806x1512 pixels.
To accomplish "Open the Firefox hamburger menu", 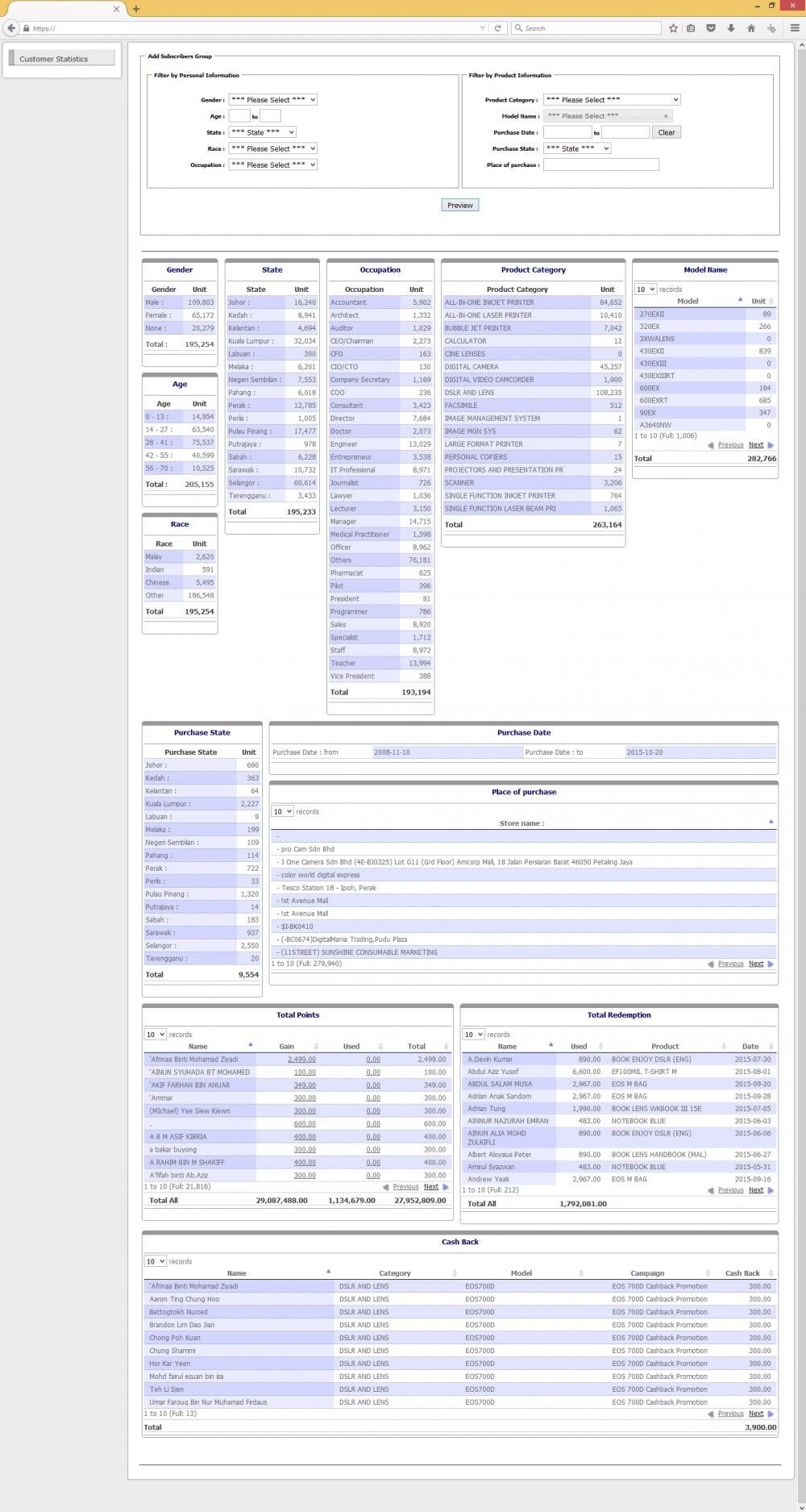I will [795, 28].
